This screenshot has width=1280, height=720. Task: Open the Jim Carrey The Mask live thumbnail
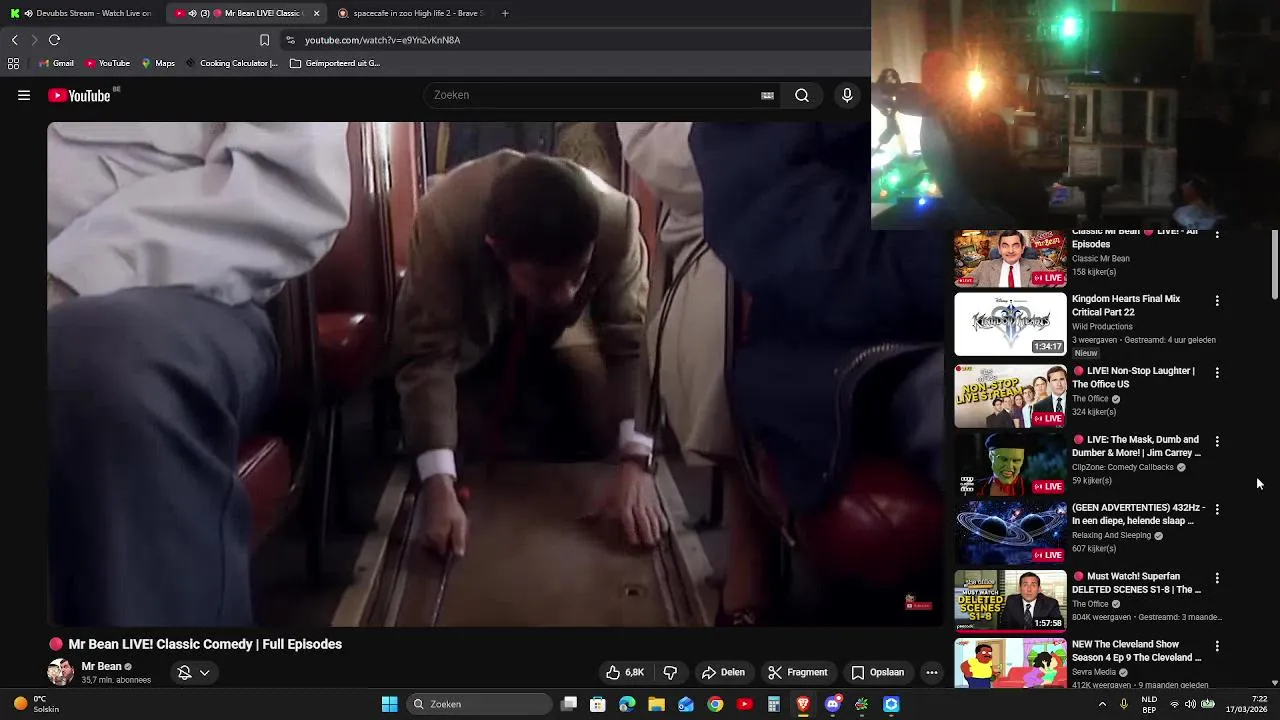click(x=1010, y=464)
